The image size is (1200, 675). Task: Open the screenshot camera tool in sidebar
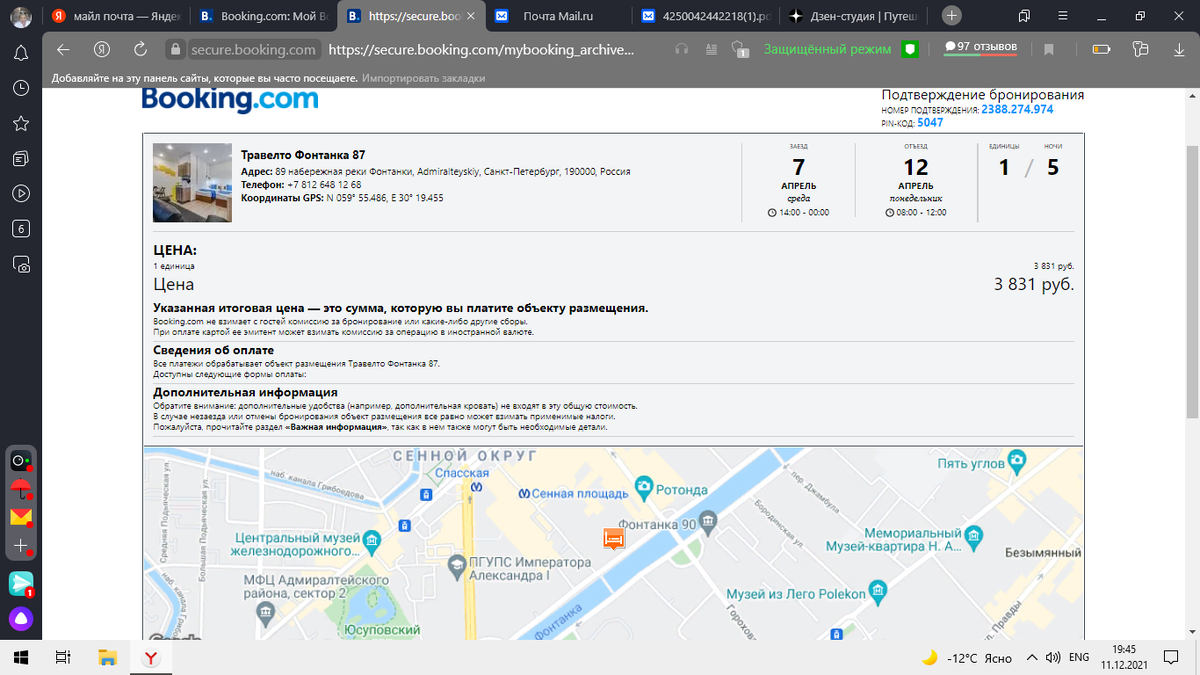coord(20,264)
